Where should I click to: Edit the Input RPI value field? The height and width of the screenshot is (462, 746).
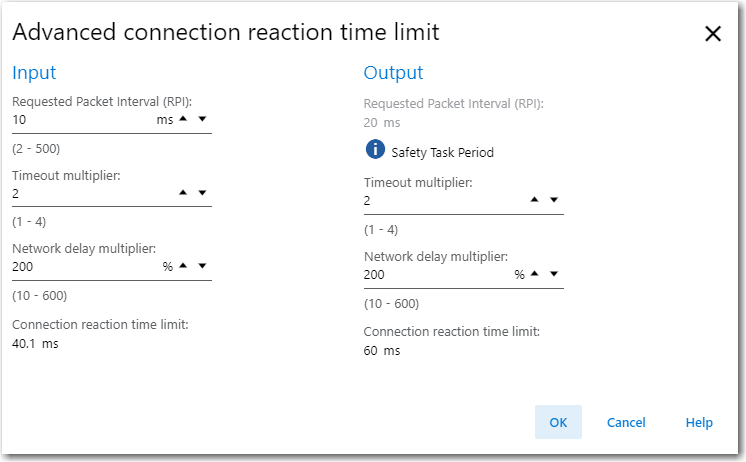[x=80, y=120]
